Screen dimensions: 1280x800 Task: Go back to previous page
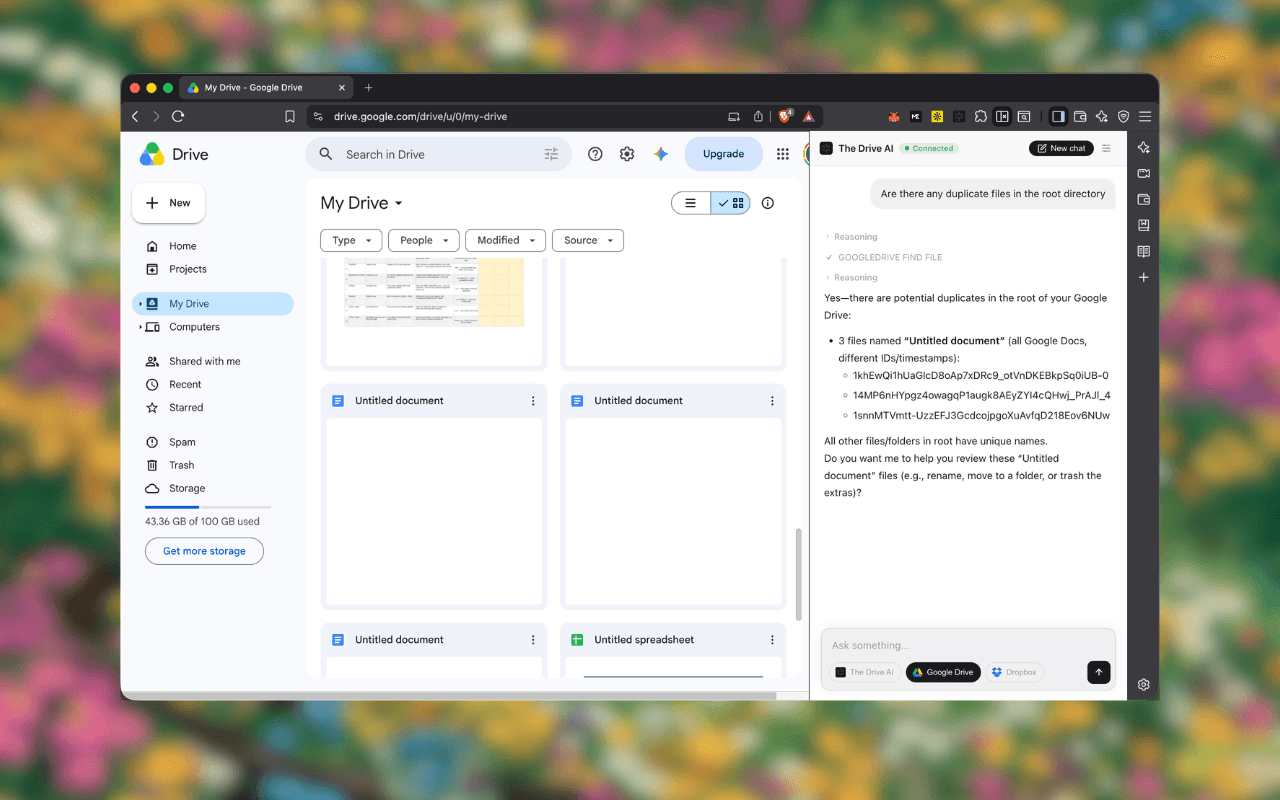[135, 116]
